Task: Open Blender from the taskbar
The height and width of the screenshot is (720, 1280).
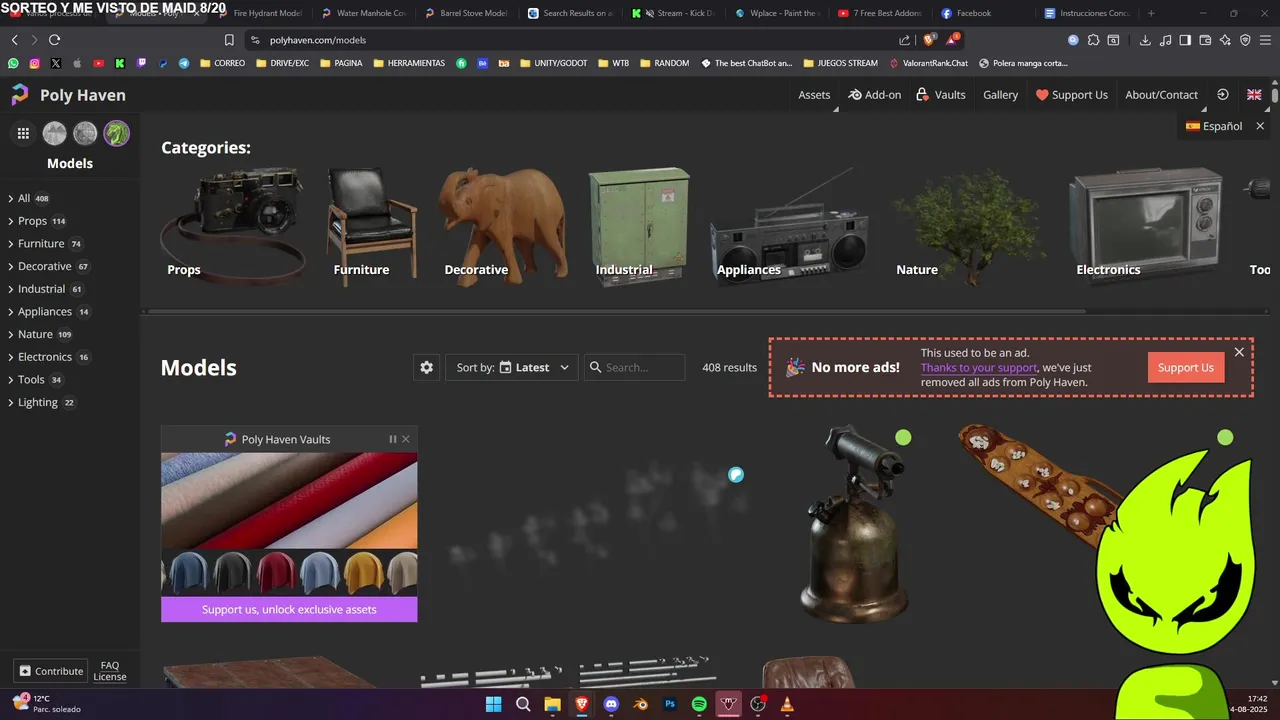Action: tap(641, 704)
